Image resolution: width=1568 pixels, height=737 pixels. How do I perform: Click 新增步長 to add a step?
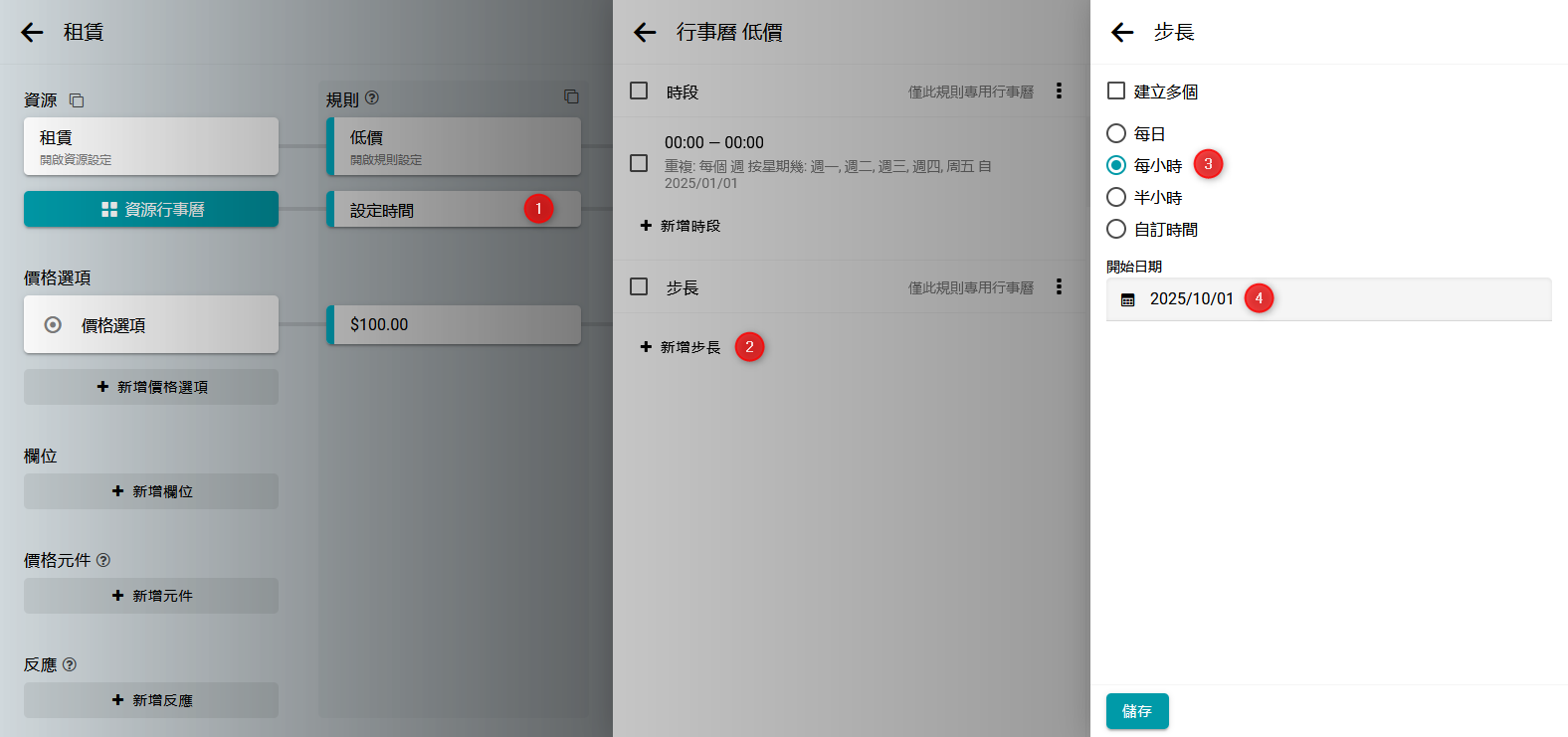click(x=682, y=347)
